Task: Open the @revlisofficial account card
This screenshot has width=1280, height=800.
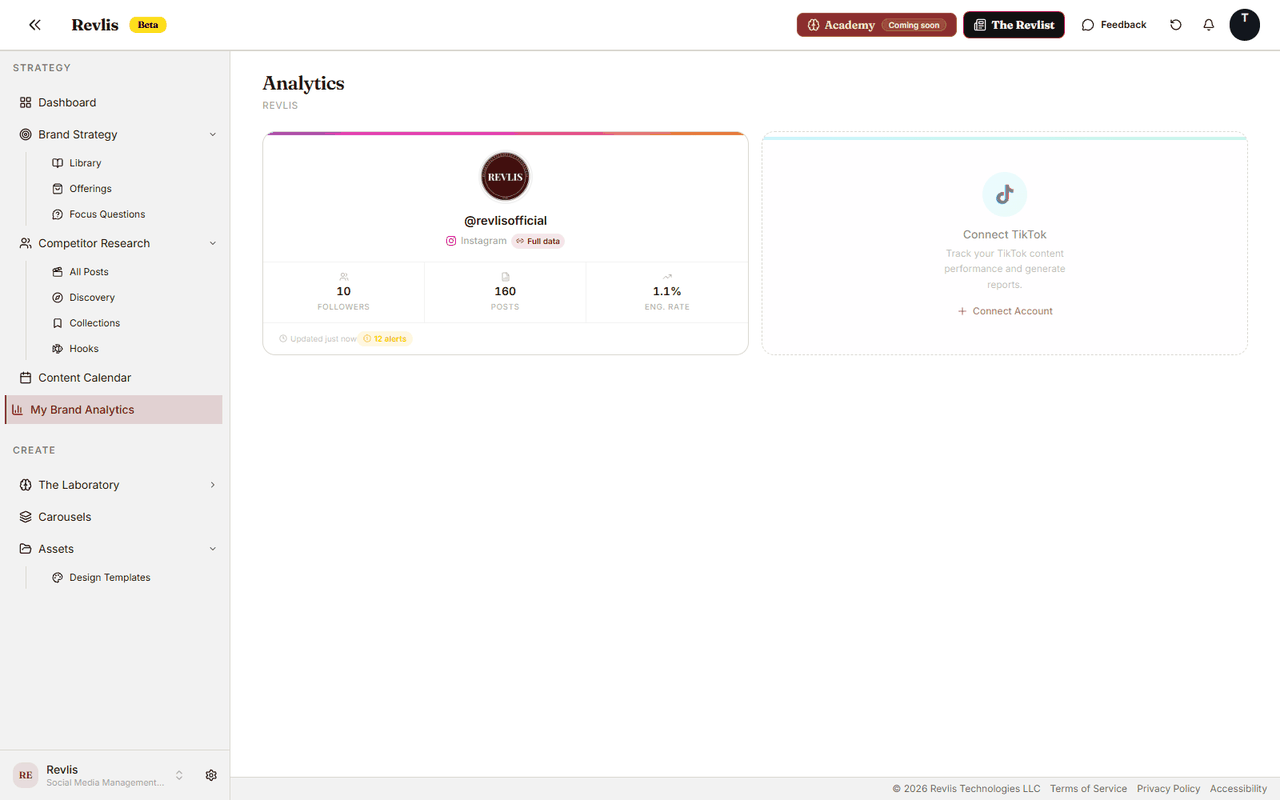Action: (505, 243)
